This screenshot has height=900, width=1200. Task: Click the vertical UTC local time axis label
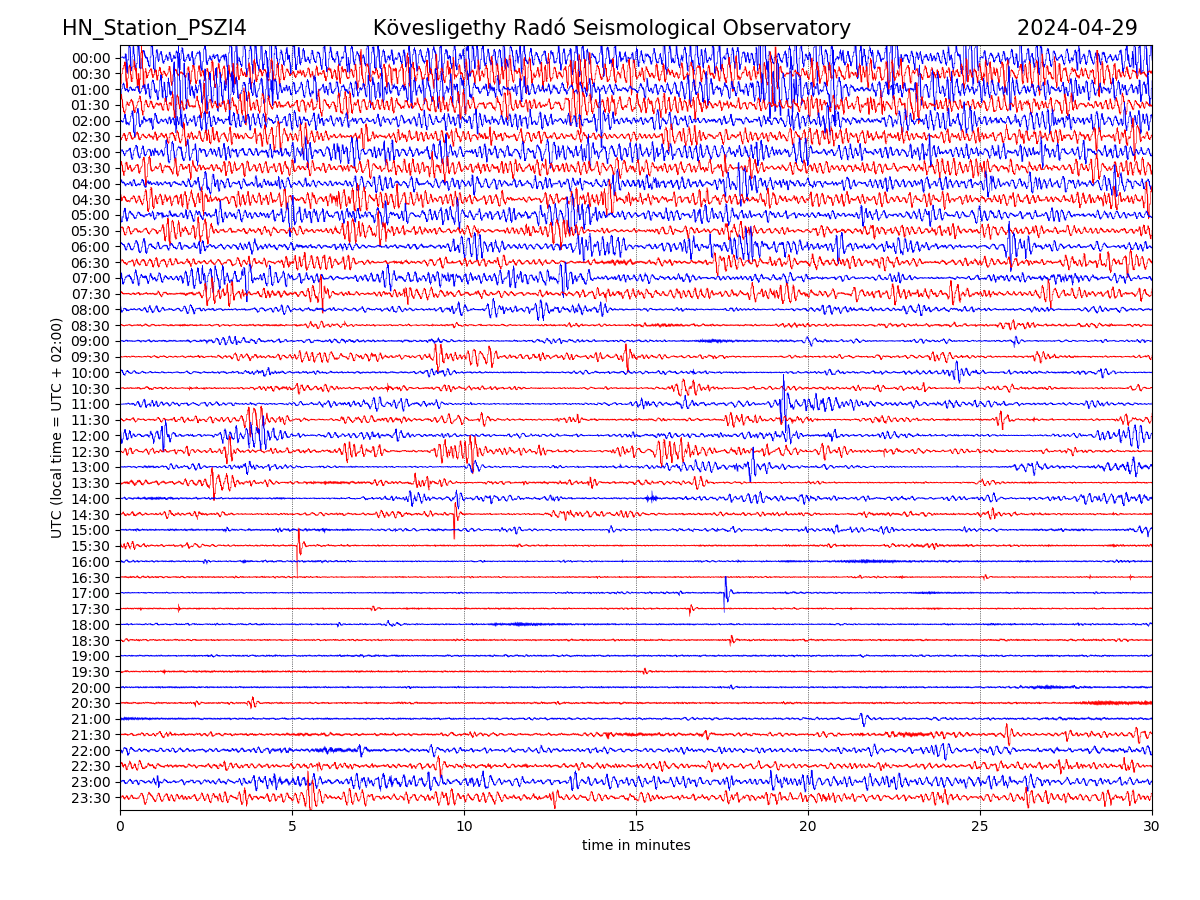[x=57, y=427]
